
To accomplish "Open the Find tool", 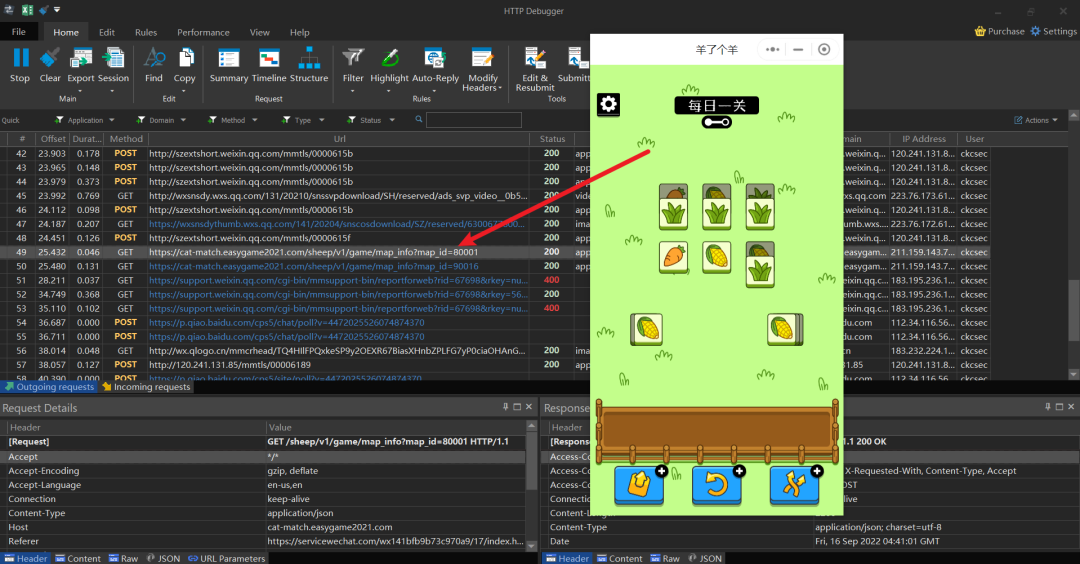I will click(154, 64).
